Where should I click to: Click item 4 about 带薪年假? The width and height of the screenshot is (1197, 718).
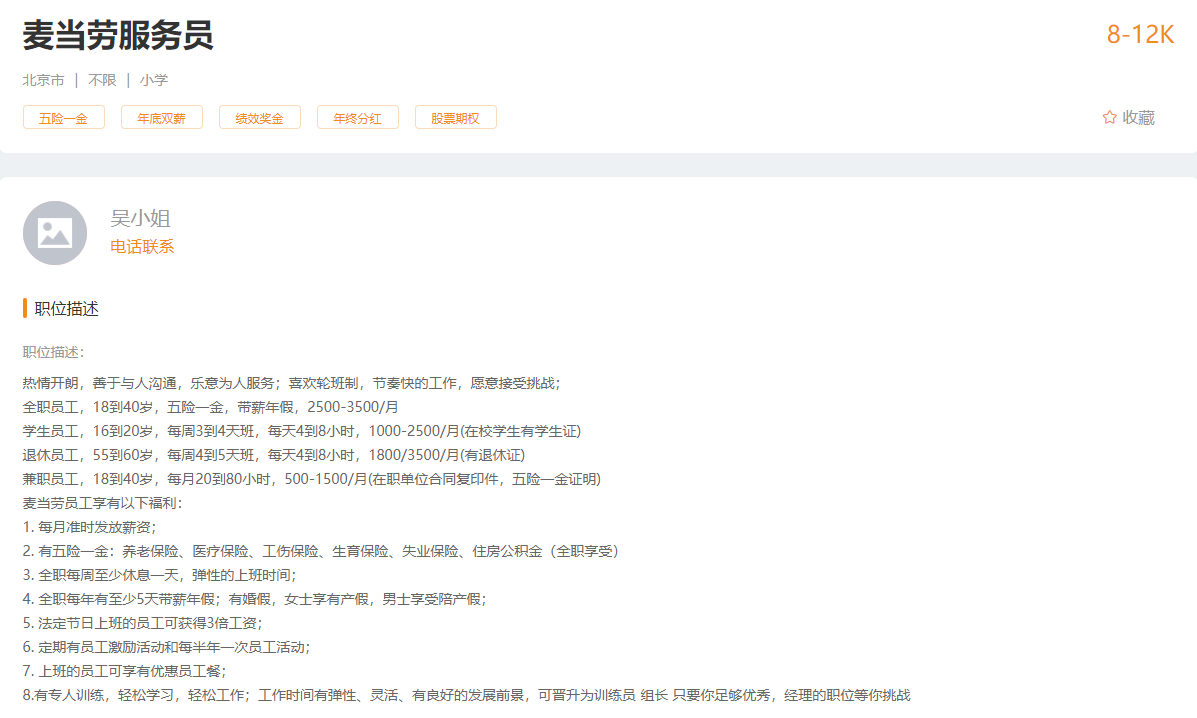(x=254, y=599)
